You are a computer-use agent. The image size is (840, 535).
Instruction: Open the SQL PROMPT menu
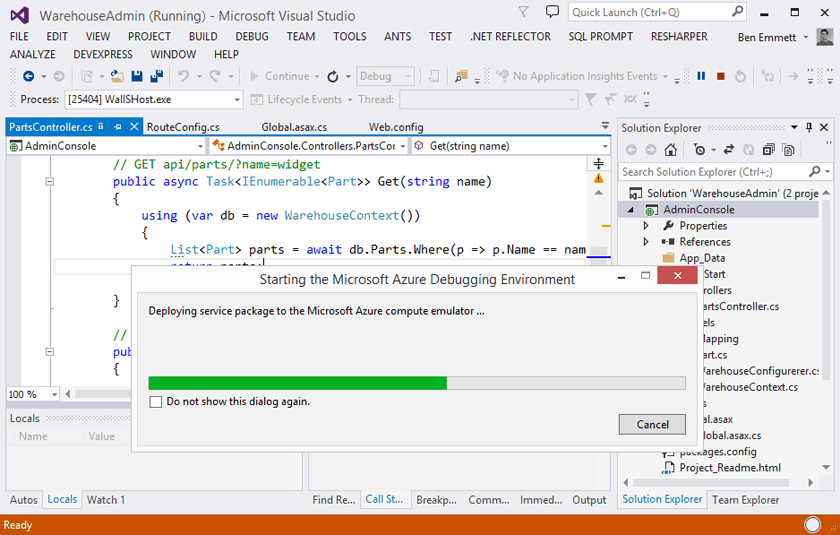(x=600, y=36)
